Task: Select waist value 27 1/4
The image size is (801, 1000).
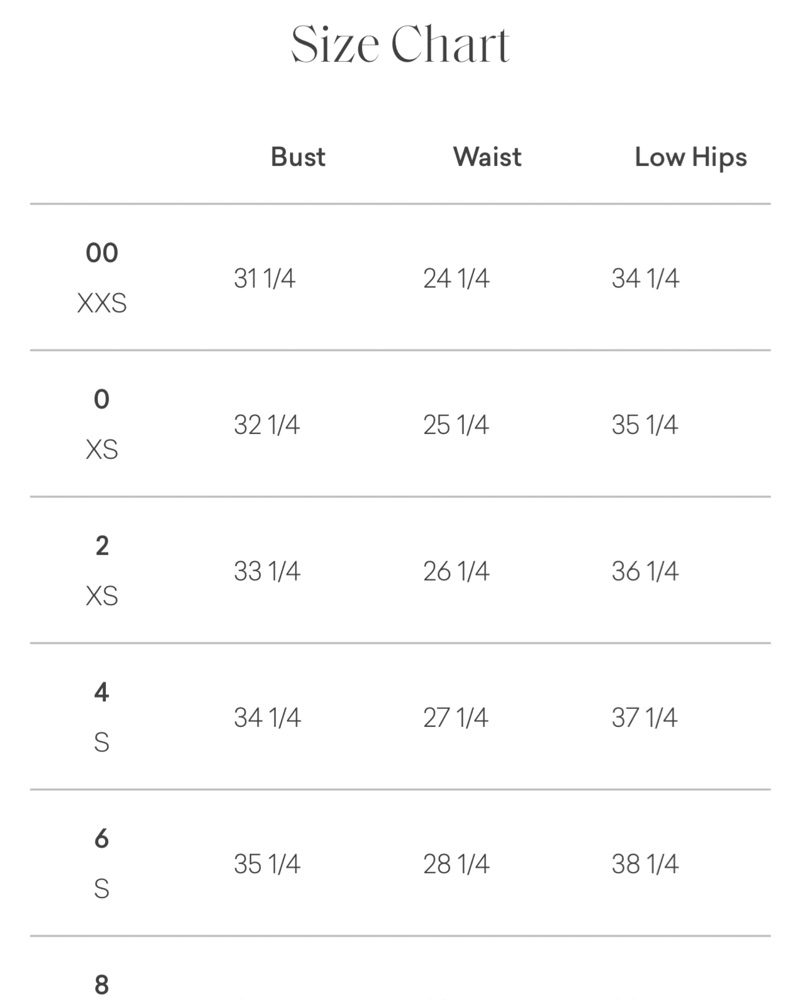Action: 455,717
